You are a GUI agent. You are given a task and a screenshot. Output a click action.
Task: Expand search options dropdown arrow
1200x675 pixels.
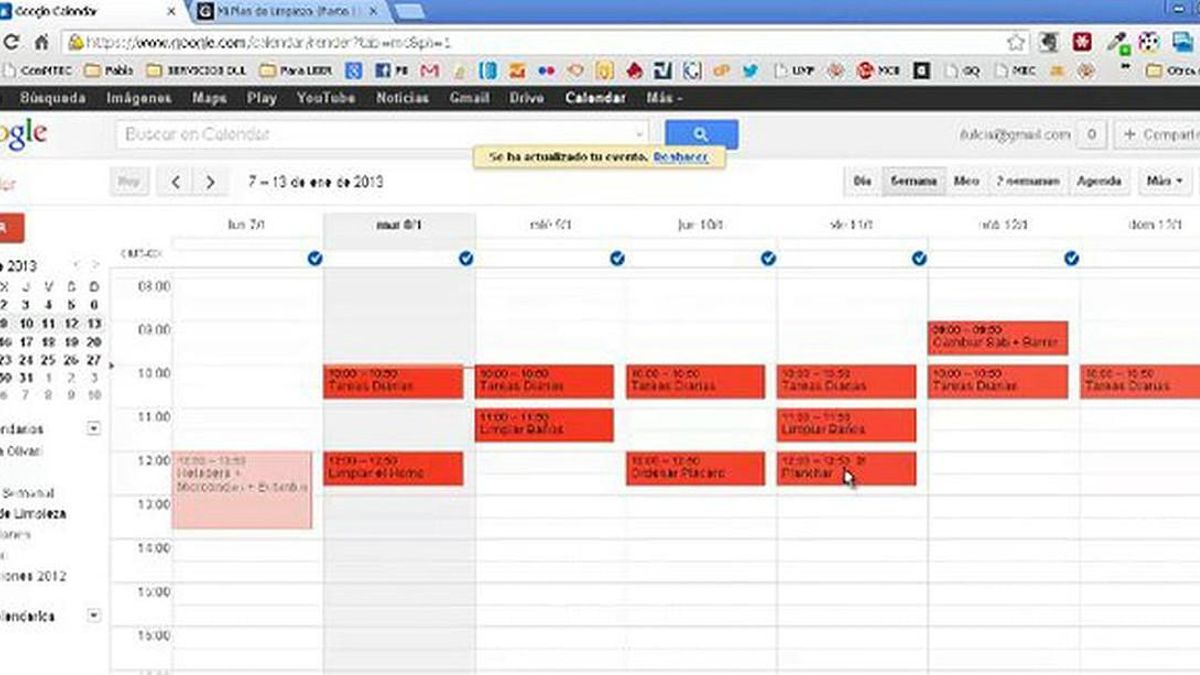click(x=640, y=134)
